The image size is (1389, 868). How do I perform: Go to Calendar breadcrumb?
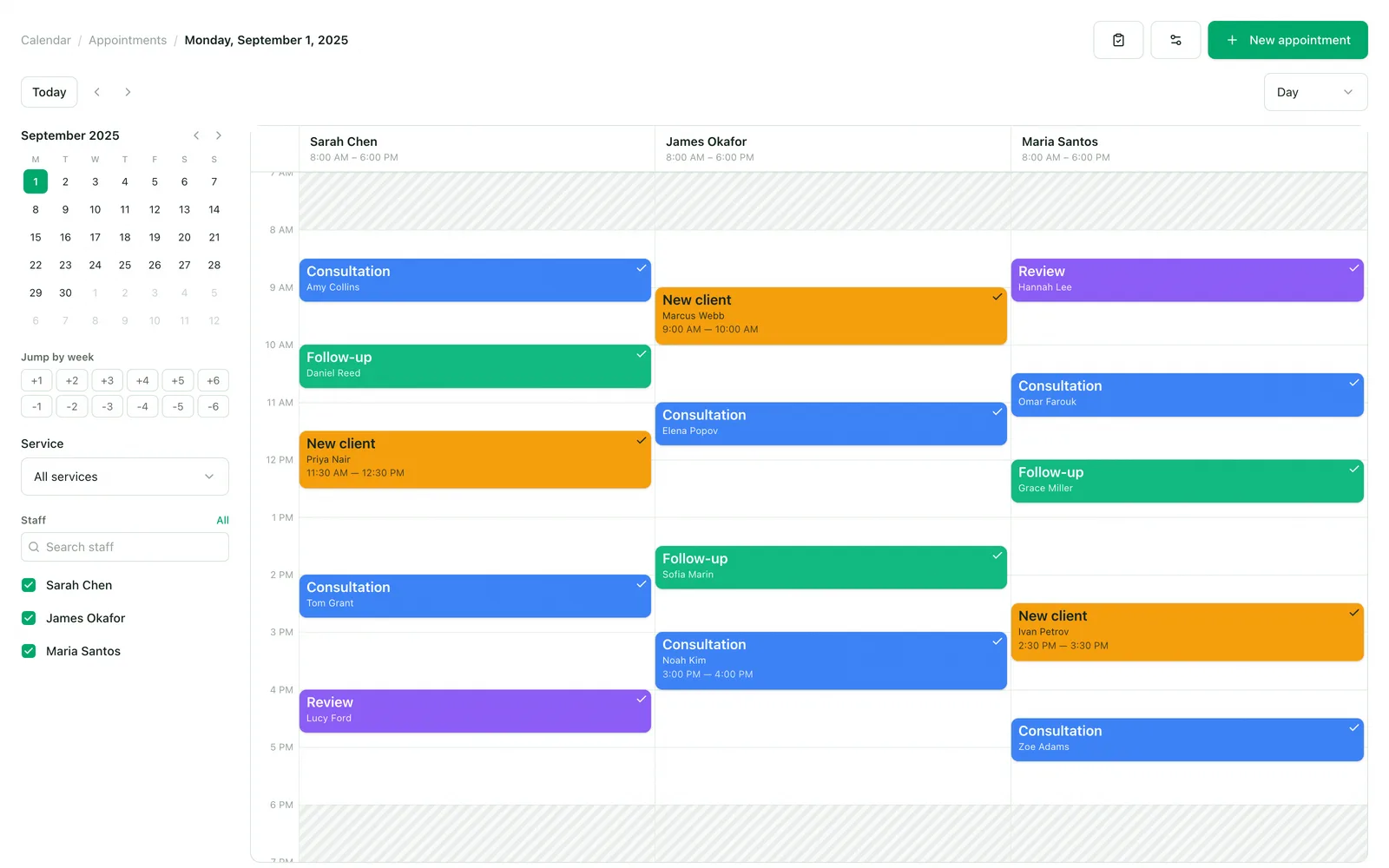(x=46, y=40)
